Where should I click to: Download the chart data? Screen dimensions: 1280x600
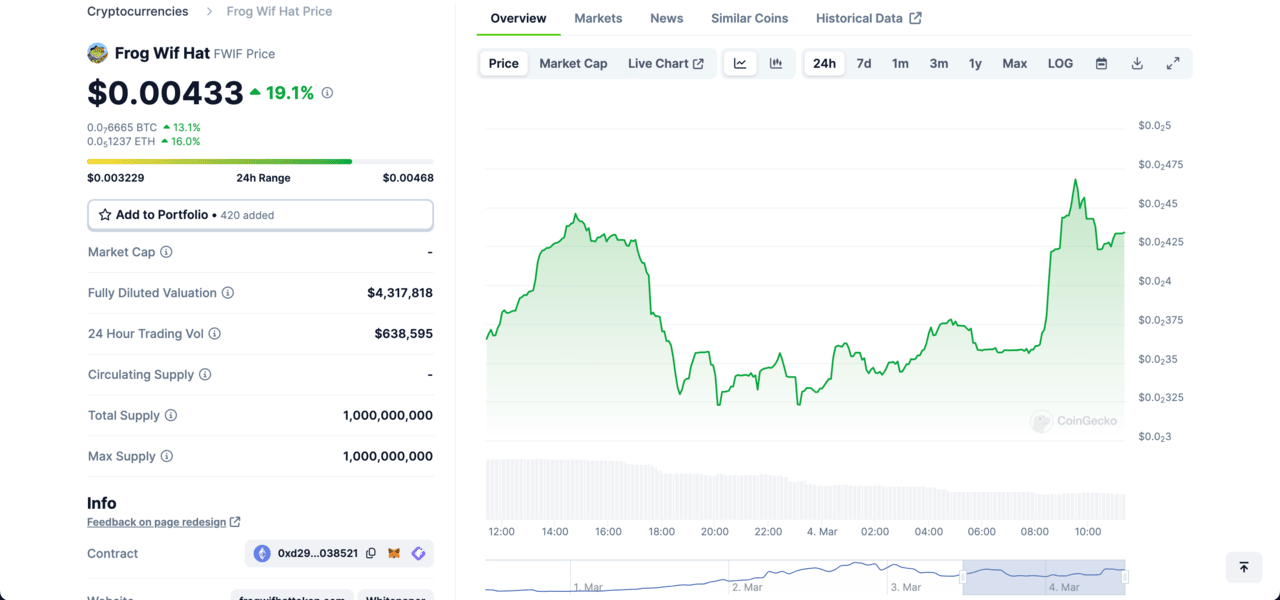pos(1137,63)
